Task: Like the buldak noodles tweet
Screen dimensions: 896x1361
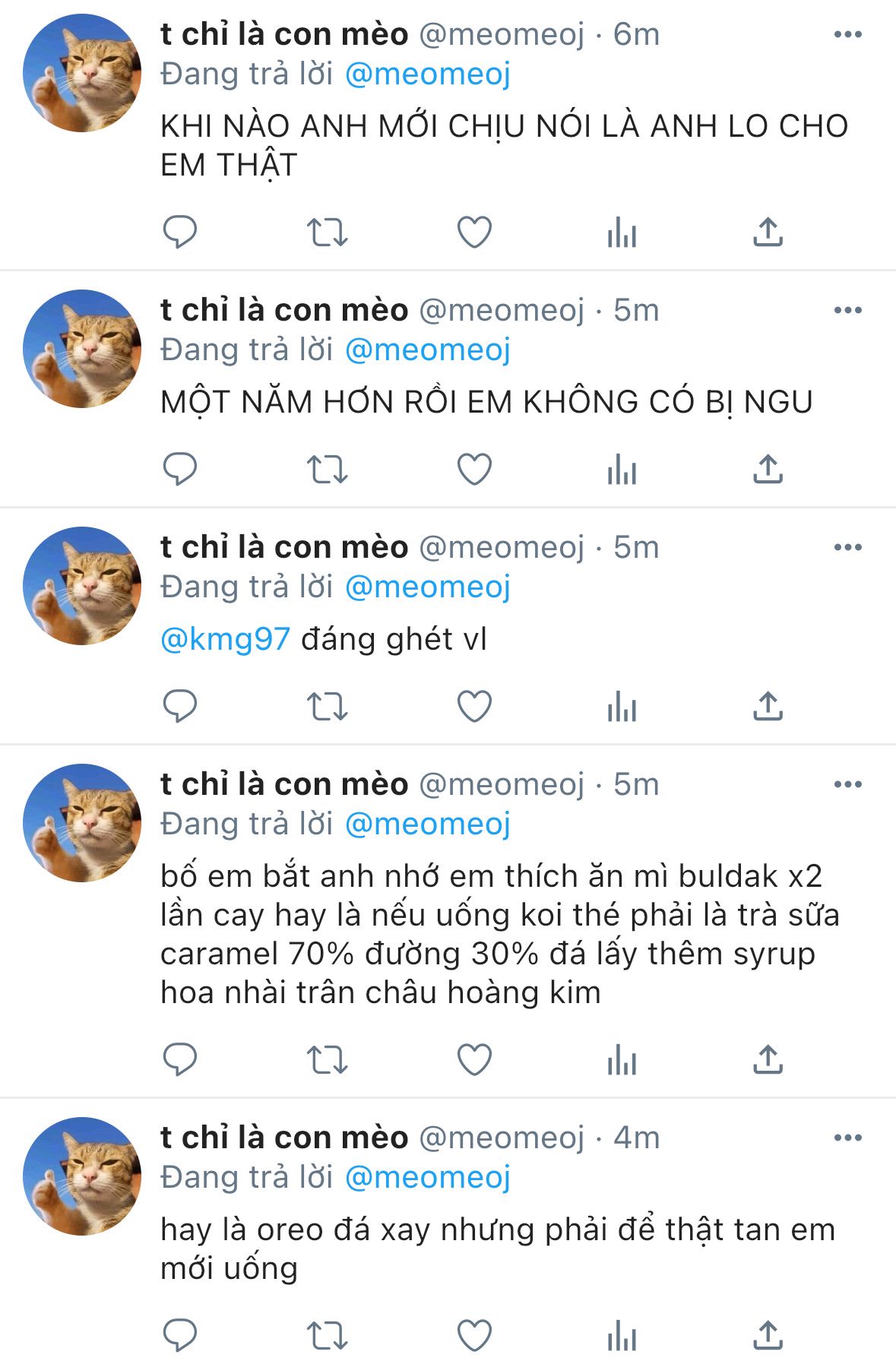Action: tap(474, 1059)
